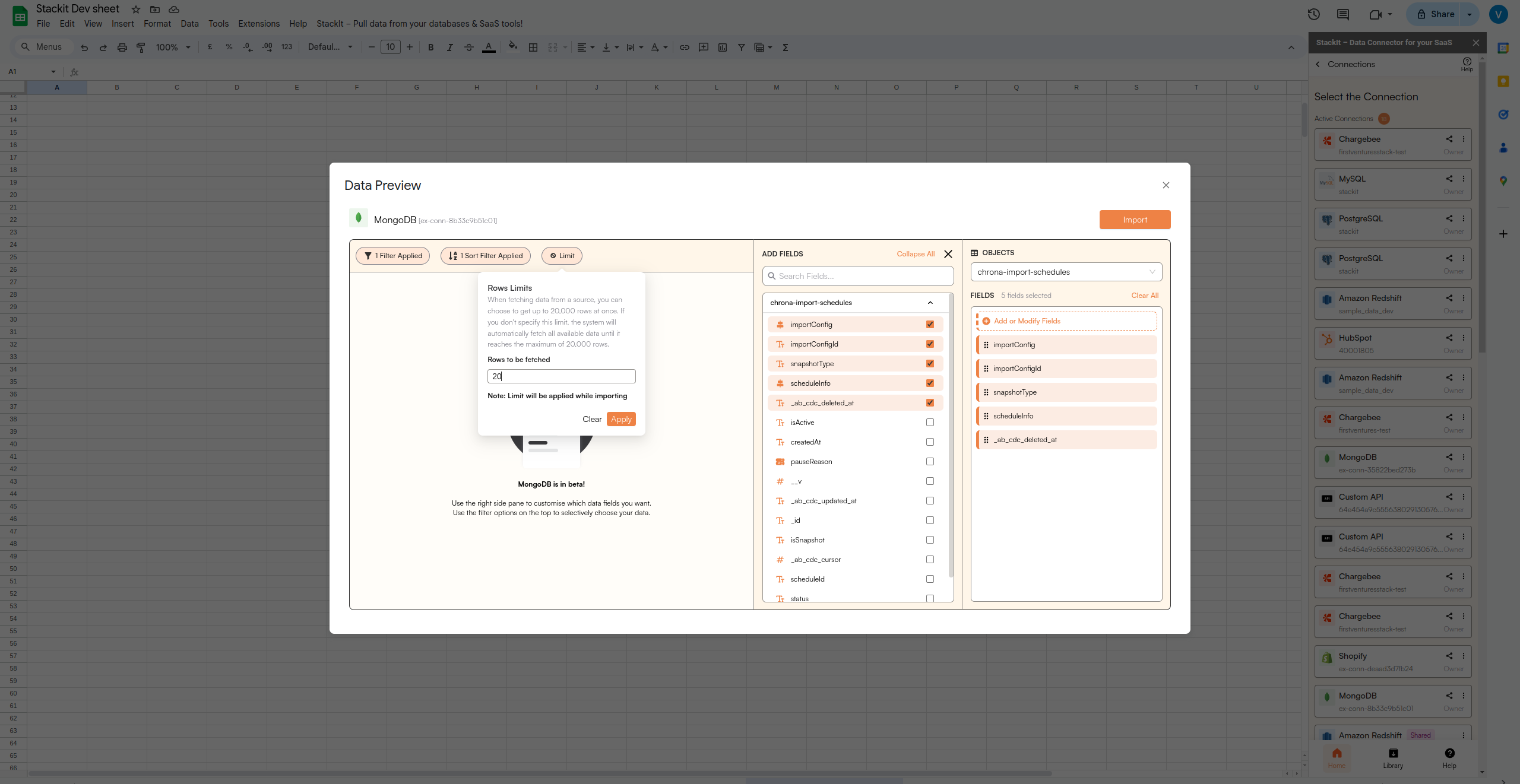Open the Format menu
1520x784 pixels.
(157, 24)
